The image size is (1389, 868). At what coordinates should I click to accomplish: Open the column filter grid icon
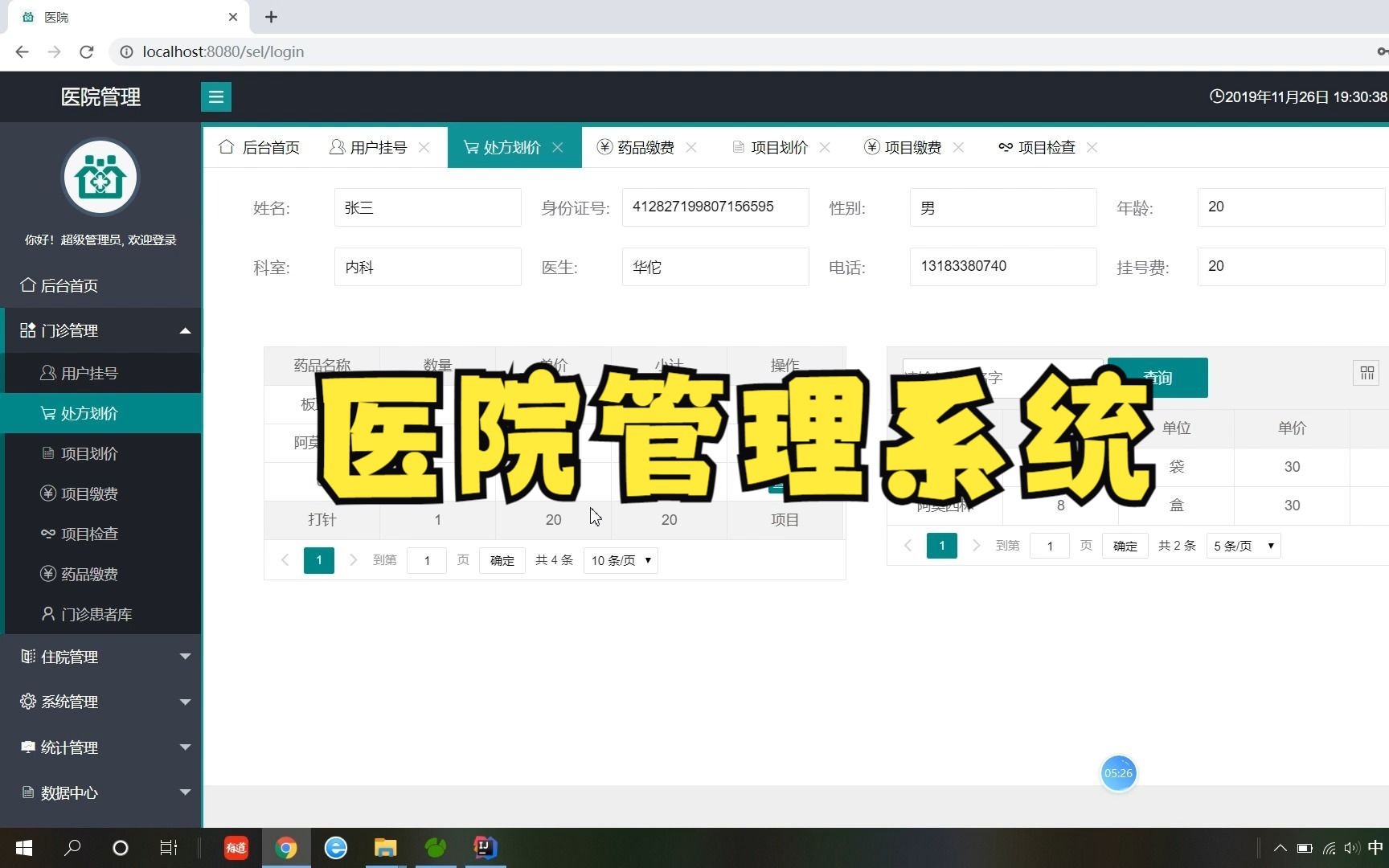pyautogui.click(x=1366, y=373)
